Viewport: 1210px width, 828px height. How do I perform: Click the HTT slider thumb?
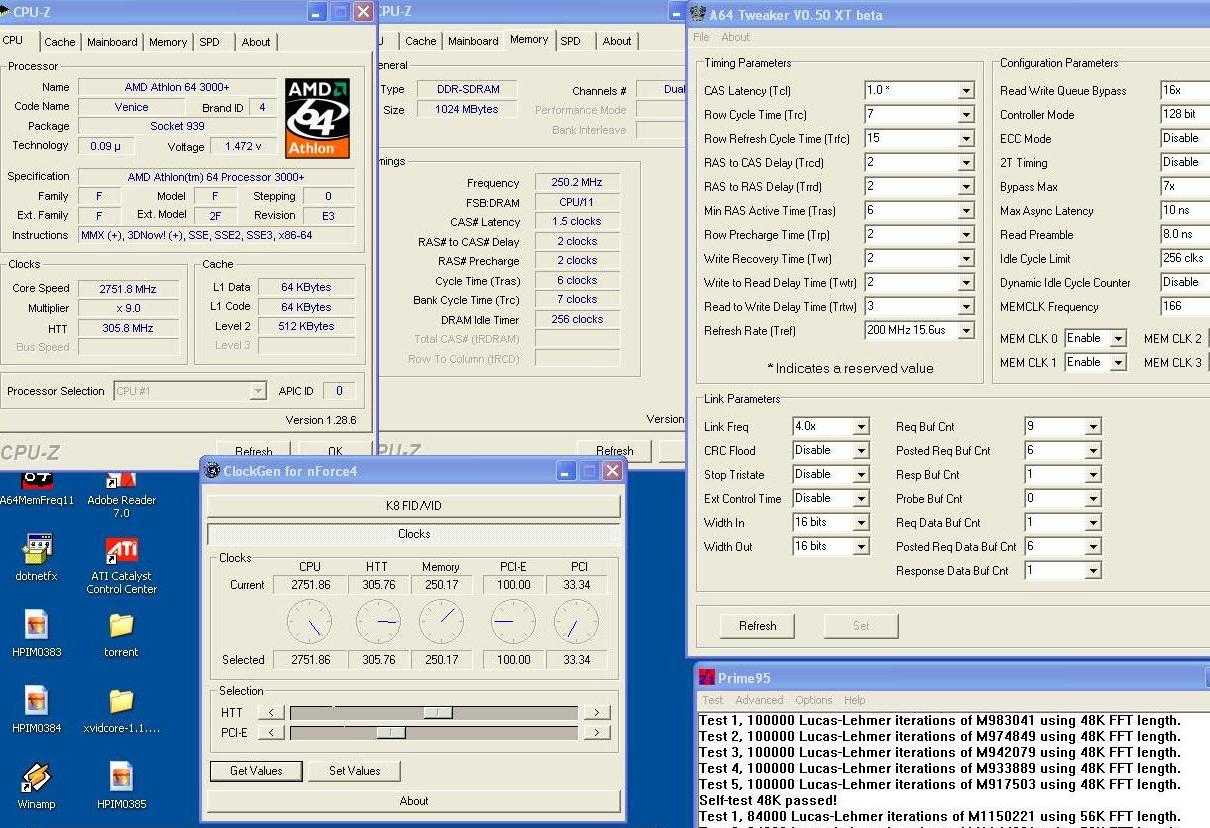click(x=437, y=713)
